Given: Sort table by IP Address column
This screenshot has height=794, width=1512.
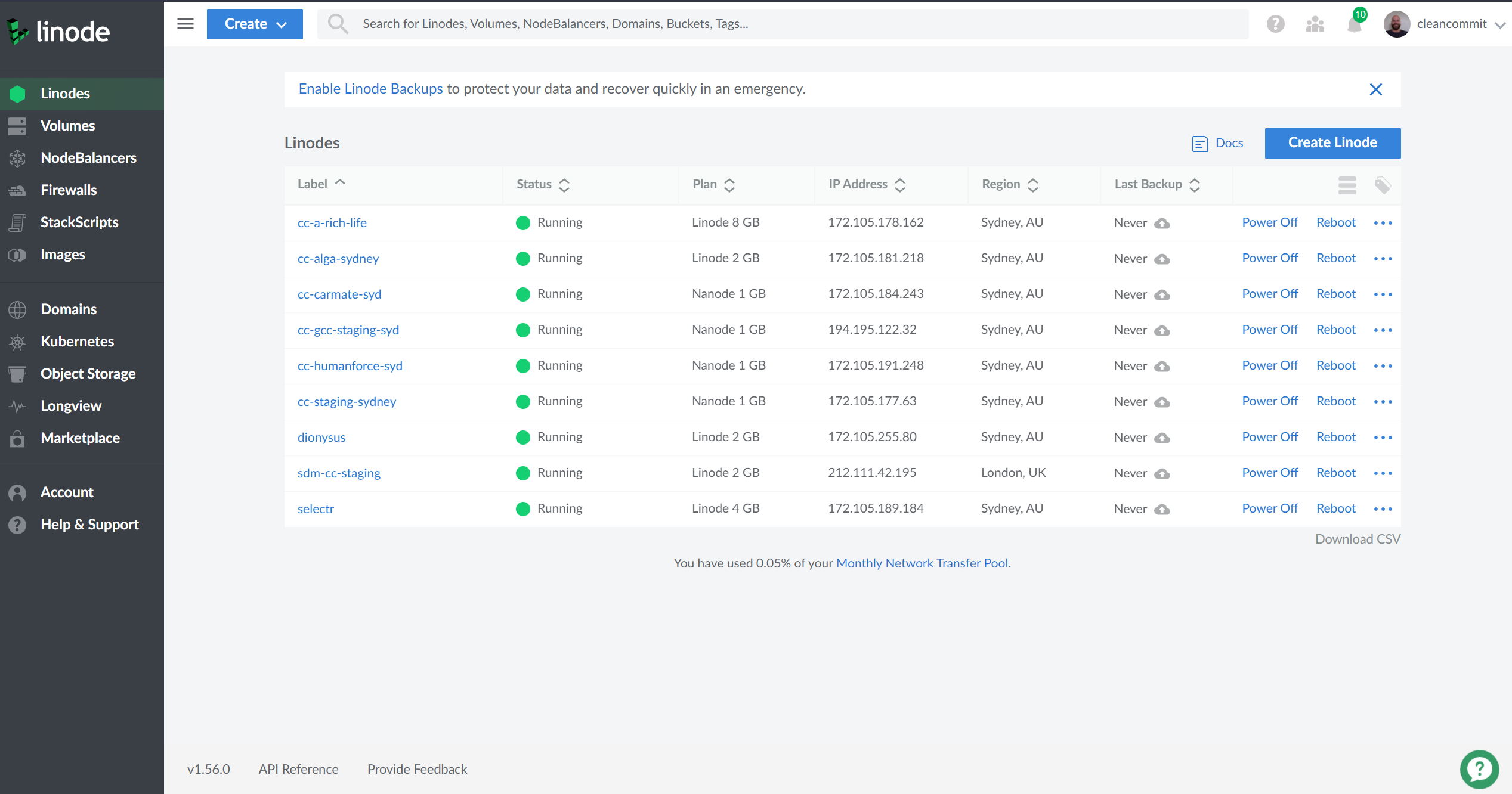Looking at the screenshot, I should [867, 185].
